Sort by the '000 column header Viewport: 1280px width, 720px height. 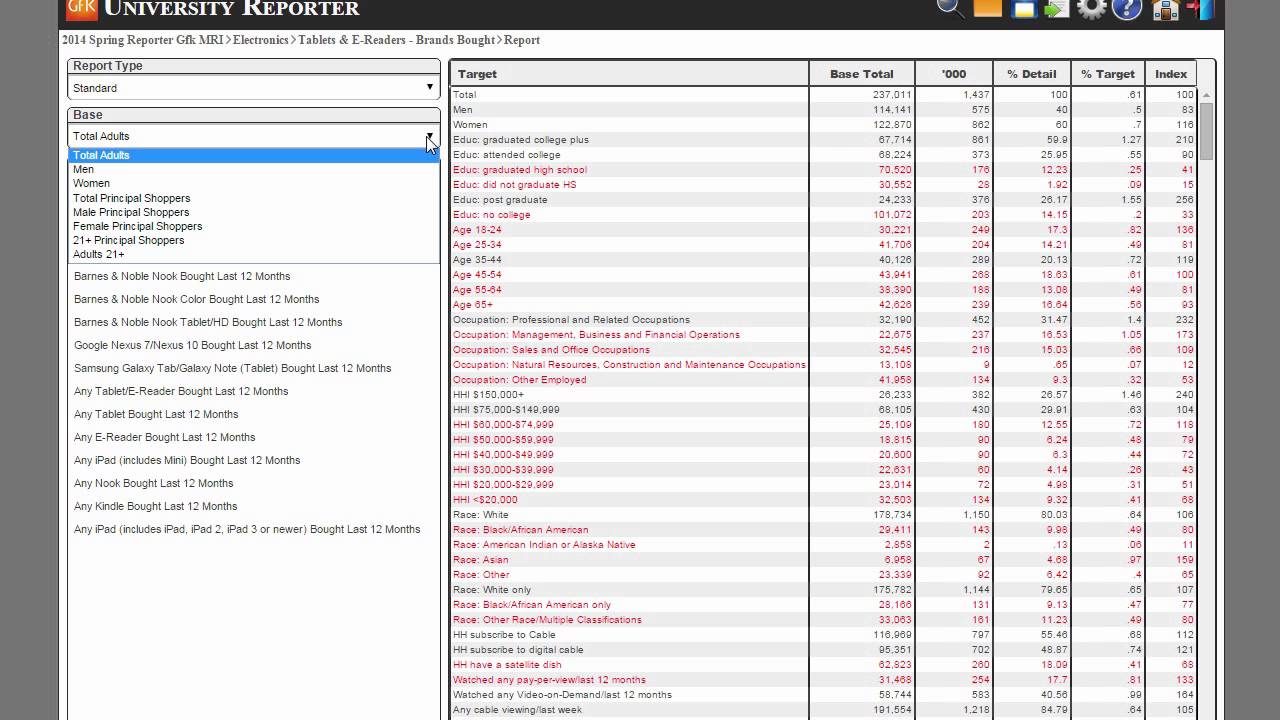point(954,74)
